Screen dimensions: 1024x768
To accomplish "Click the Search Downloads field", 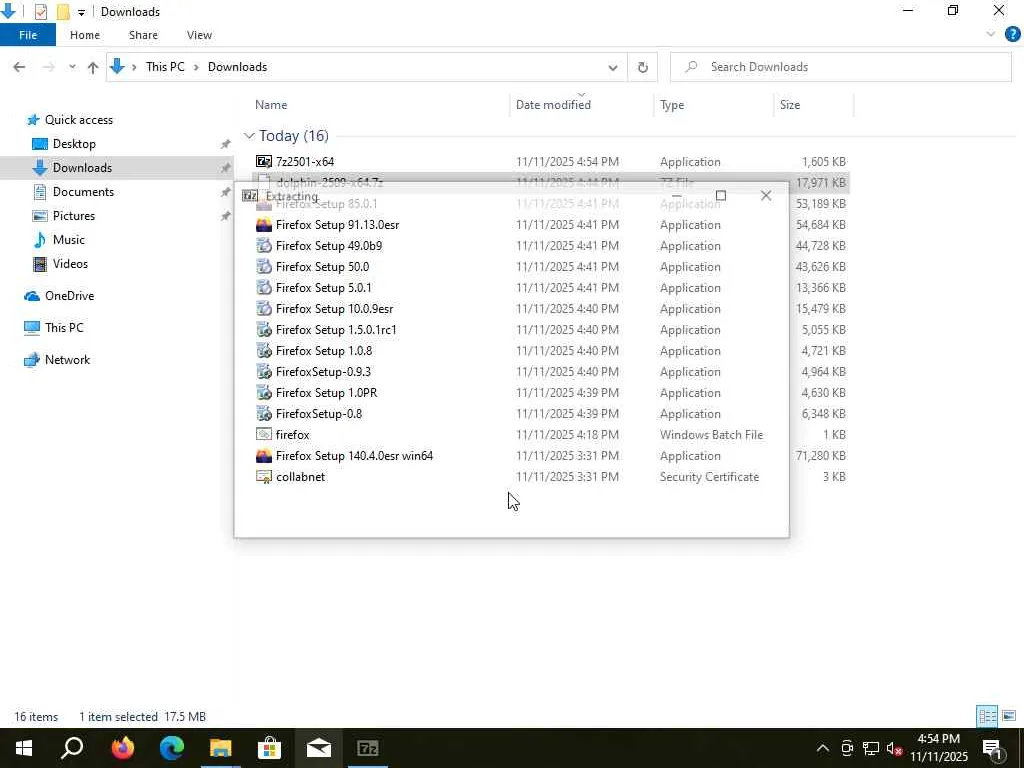I will [840, 67].
